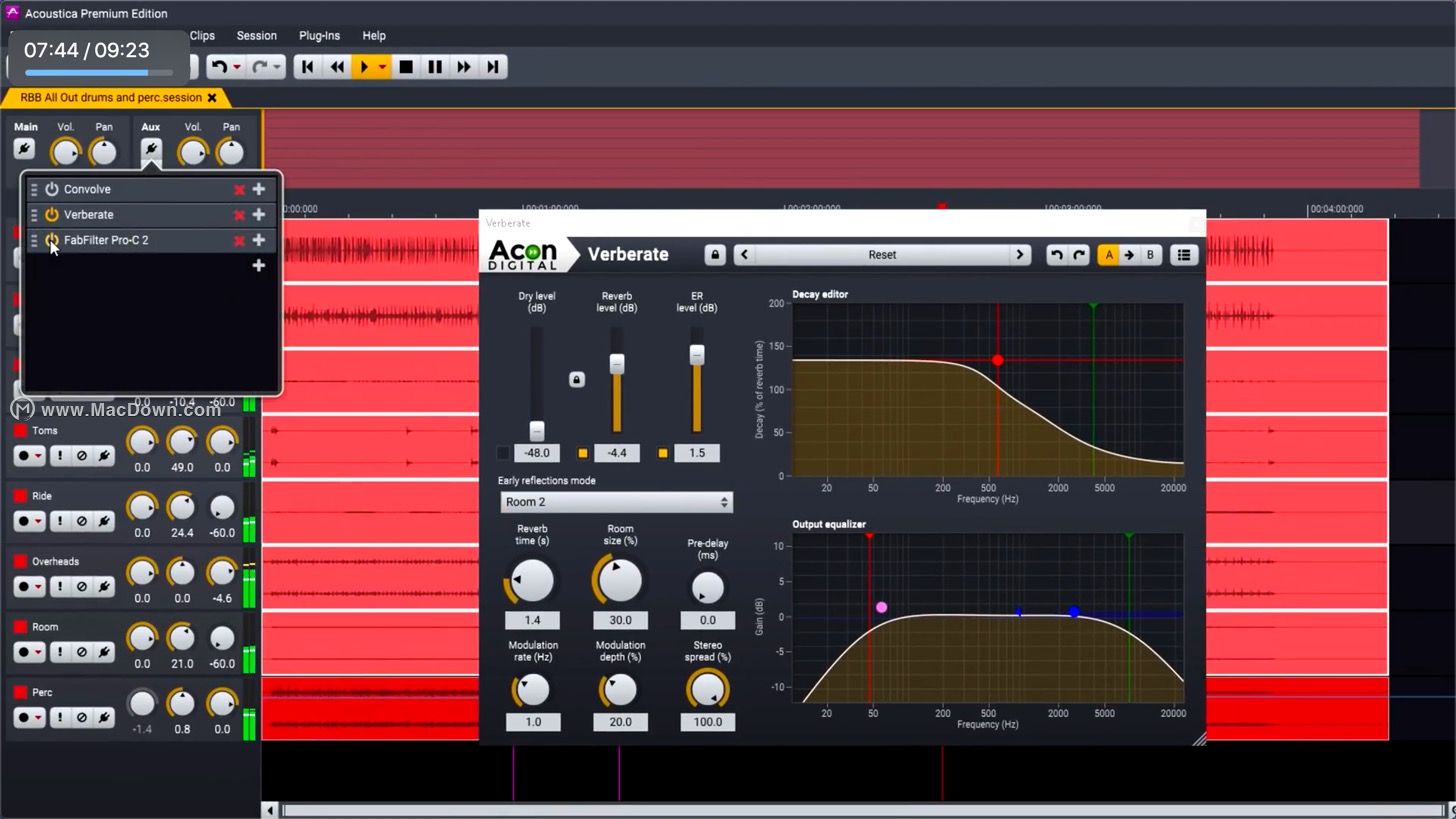
Task: Open the Verberate plug-in menu list icon
Action: [1184, 255]
